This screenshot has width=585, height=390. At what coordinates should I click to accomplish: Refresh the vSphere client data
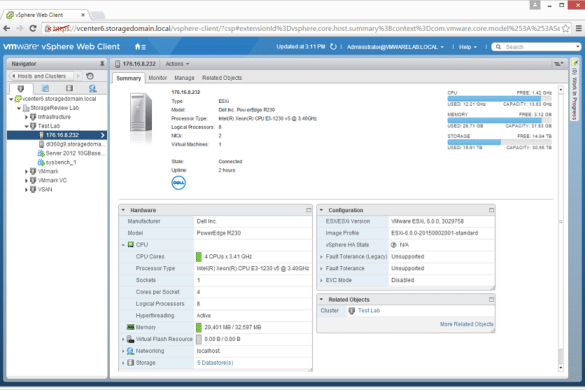[333, 47]
